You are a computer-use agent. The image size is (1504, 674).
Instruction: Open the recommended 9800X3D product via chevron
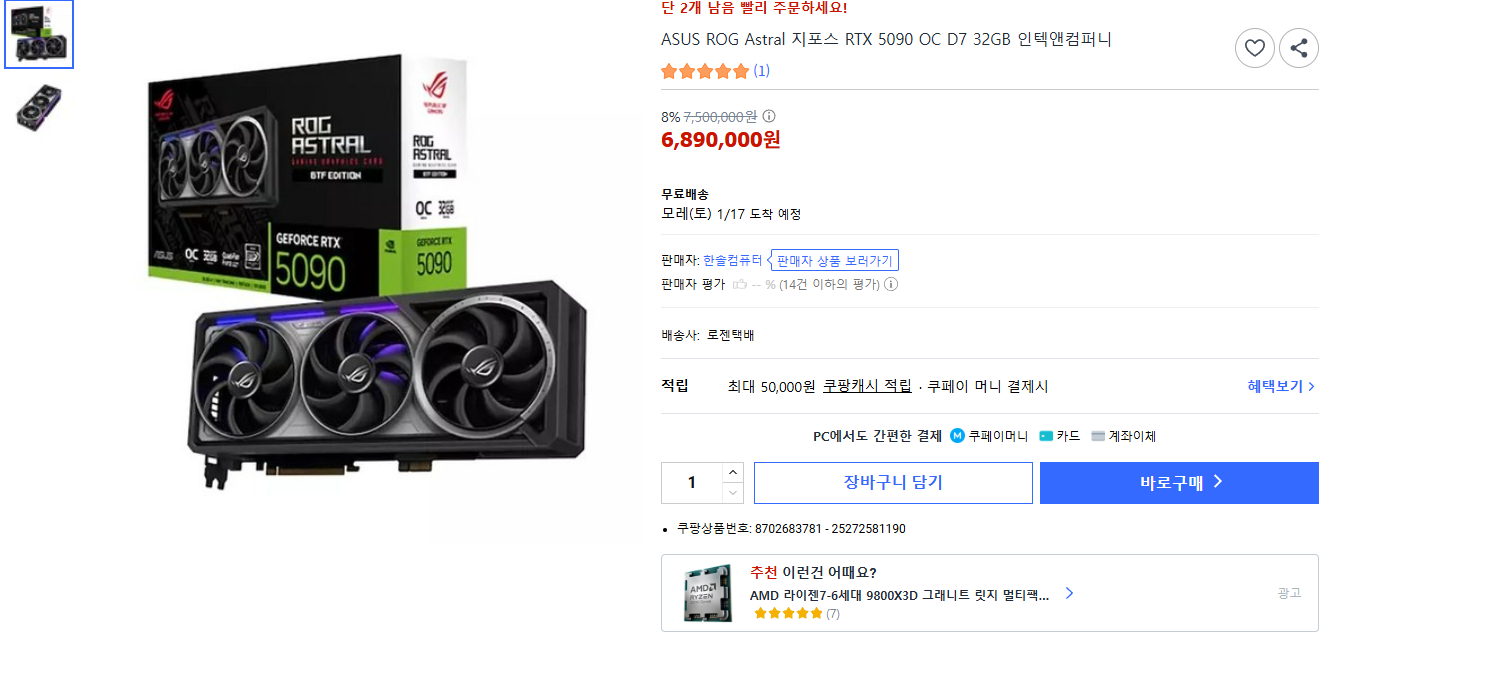[1069, 592]
